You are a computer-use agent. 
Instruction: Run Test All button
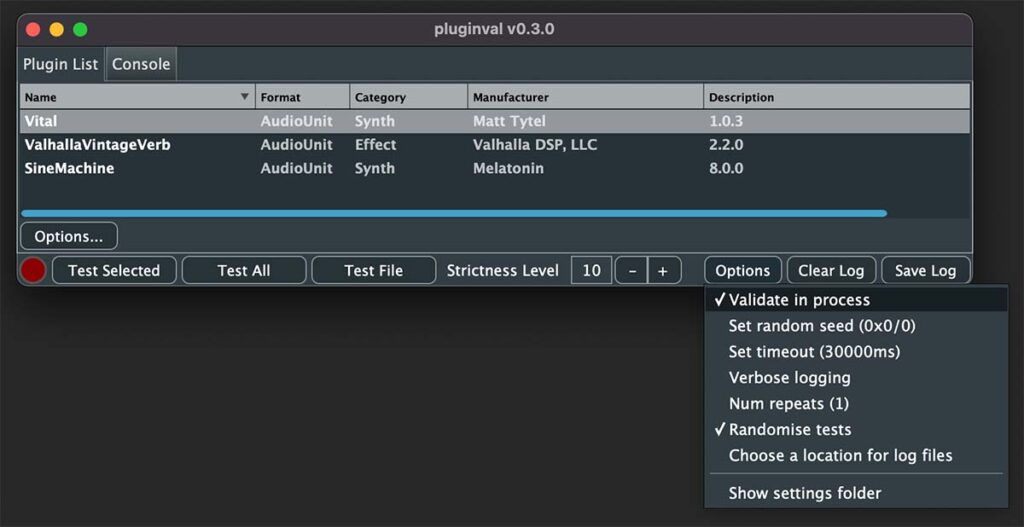244,270
